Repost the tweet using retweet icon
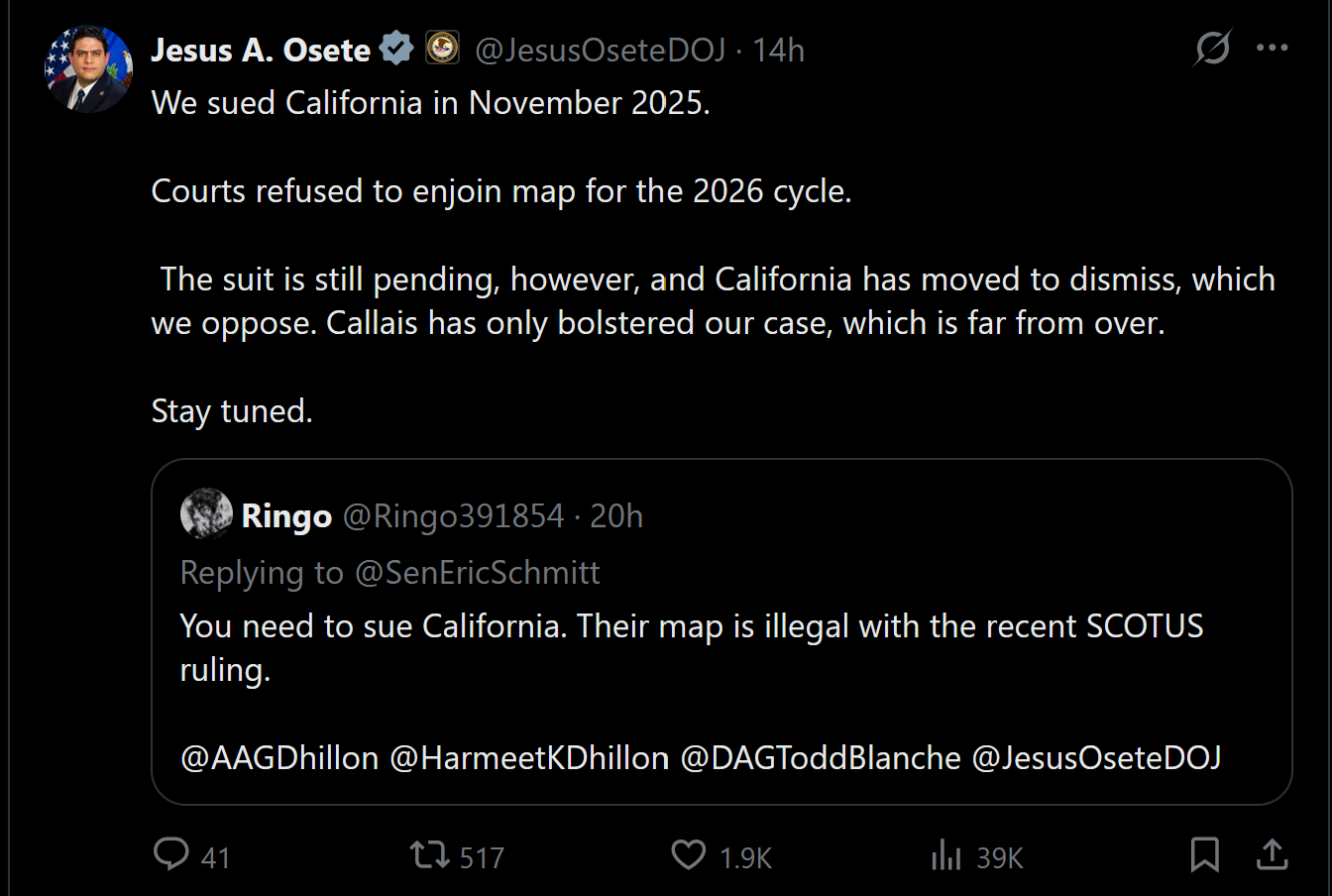The image size is (1332, 896). tap(429, 854)
